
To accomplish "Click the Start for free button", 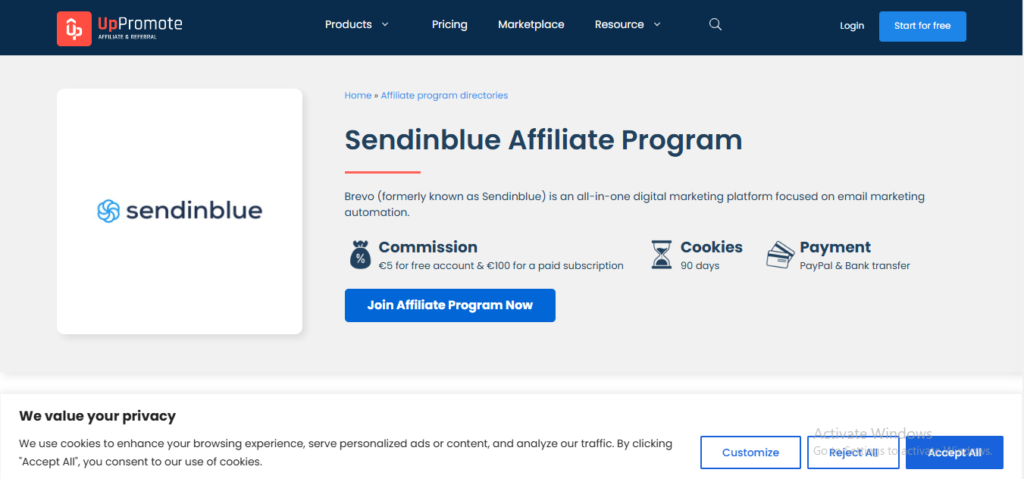I will [x=922, y=26].
